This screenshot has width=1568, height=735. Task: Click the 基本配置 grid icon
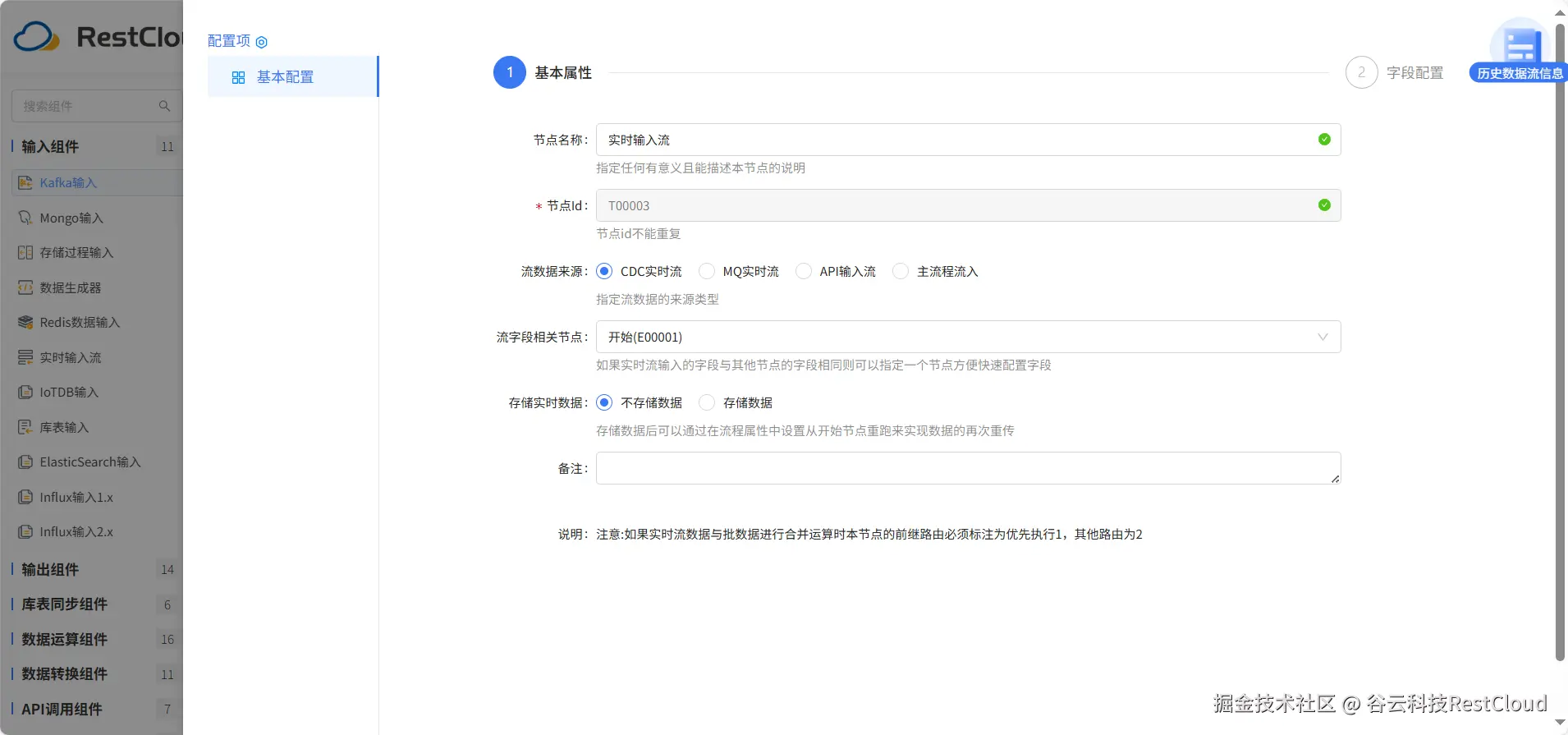[x=238, y=77]
